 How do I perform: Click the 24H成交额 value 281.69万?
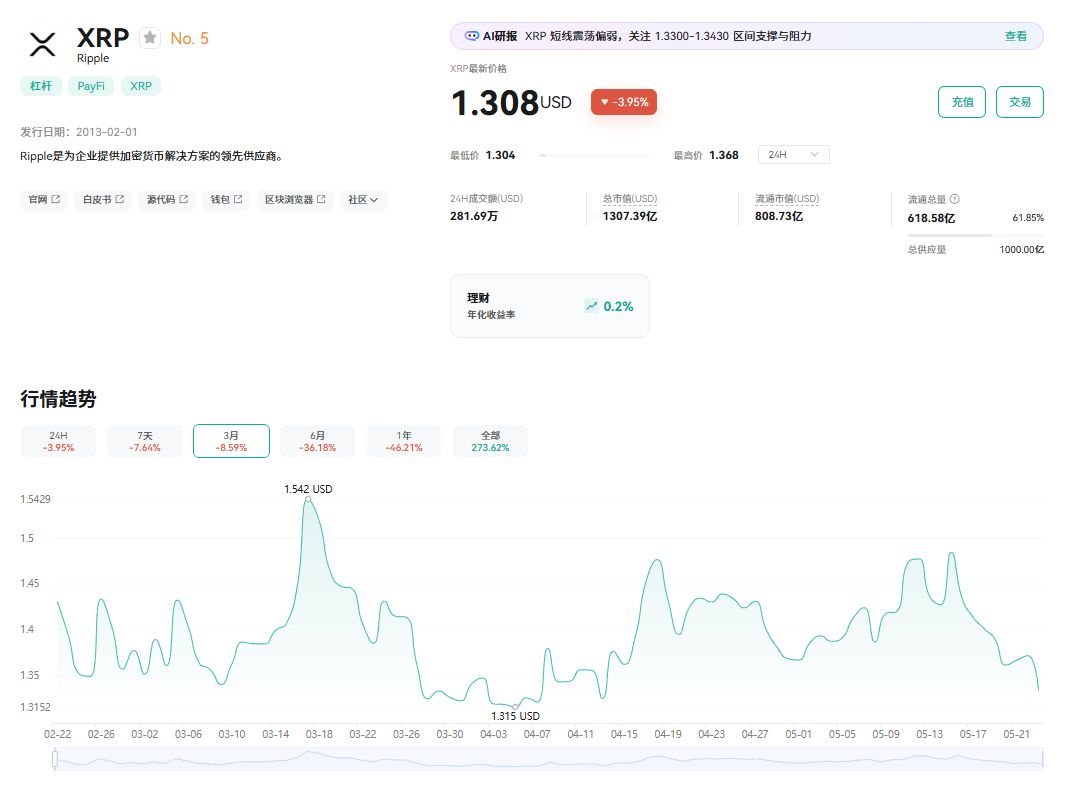474,216
